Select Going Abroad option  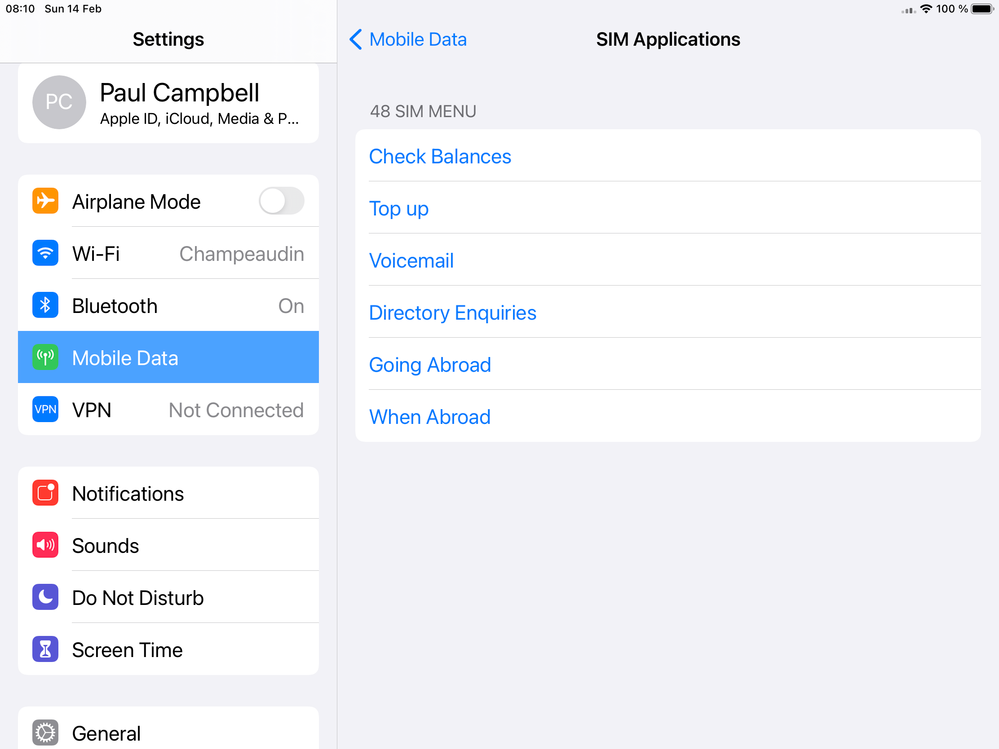point(430,364)
